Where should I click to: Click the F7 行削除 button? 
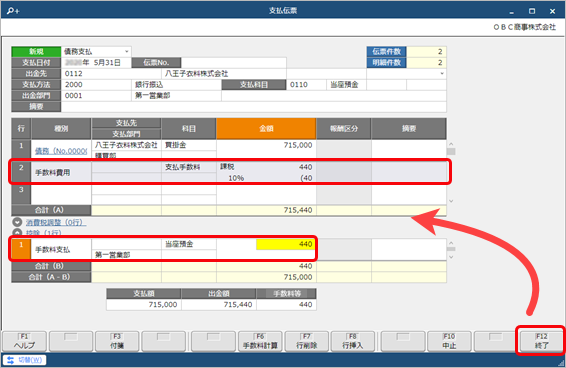click(x=306, y=341)
